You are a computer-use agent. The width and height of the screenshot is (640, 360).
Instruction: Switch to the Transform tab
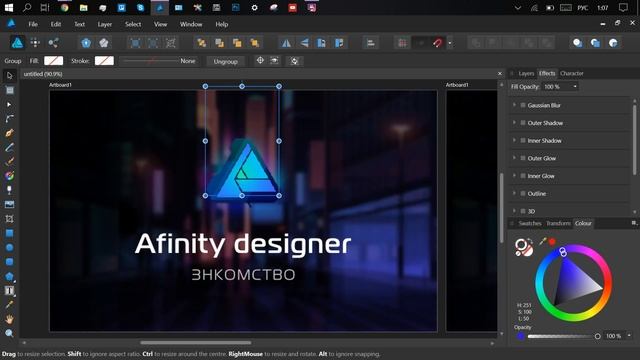coord(558,223)
